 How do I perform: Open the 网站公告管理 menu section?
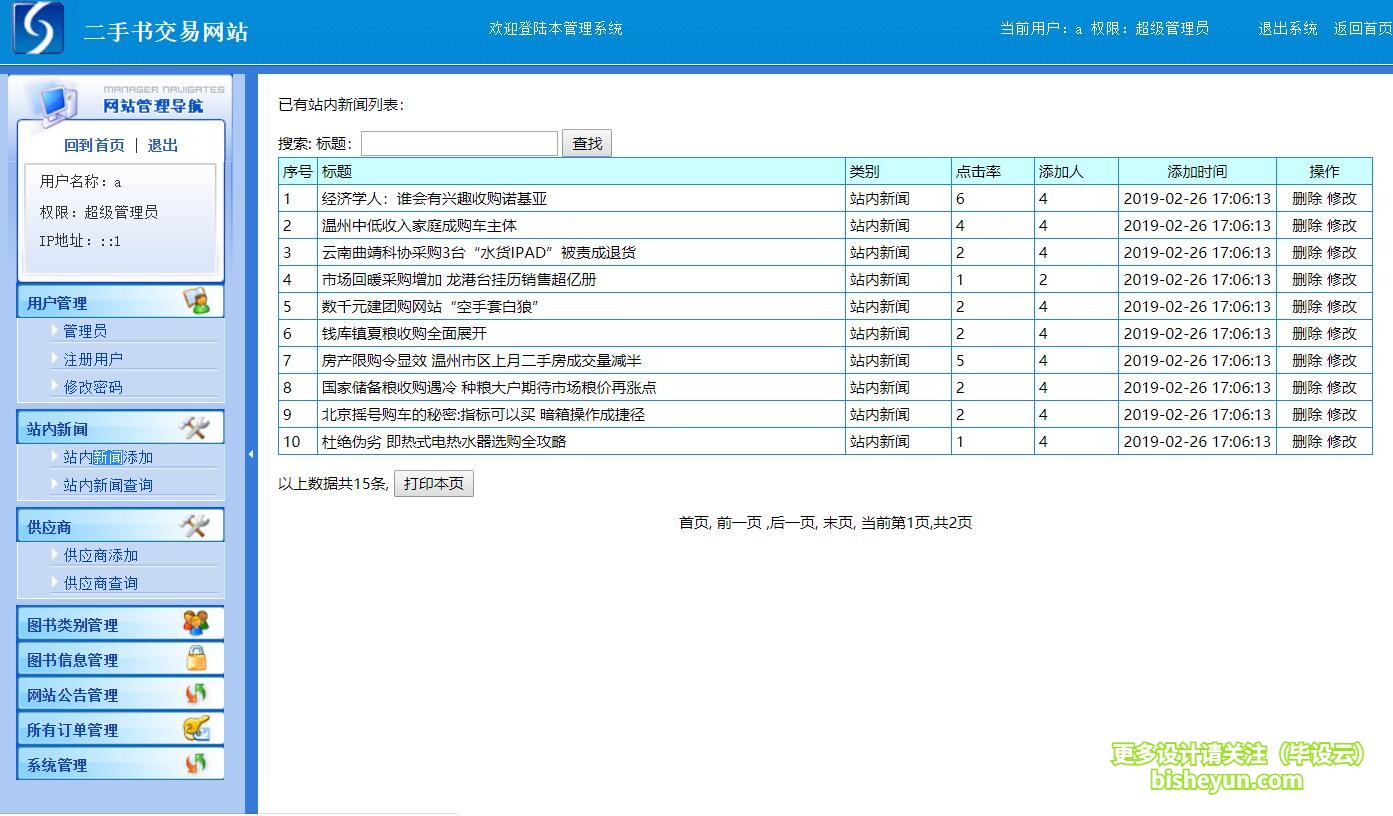120,694
